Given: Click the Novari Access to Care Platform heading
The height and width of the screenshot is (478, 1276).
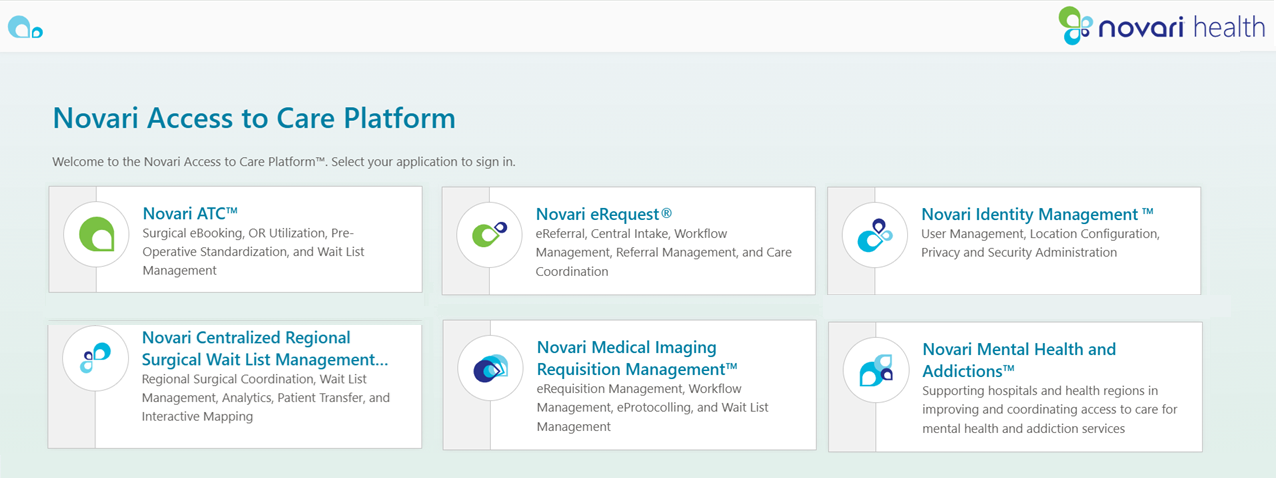Looking at the screenshot, I should [254, 118].
